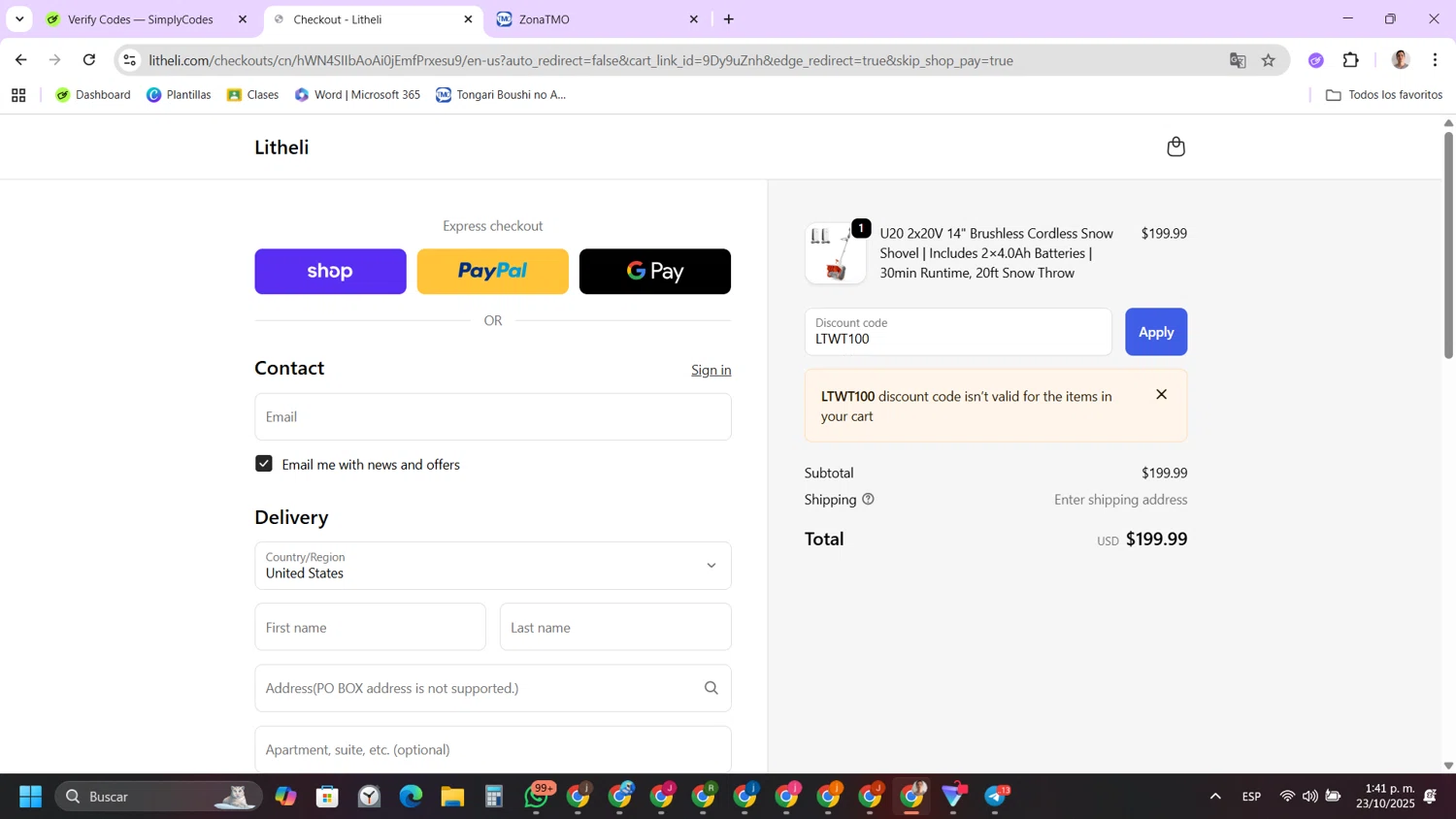Open the apps grid in bookmarks bar
The width and height of the screenshot is (1456, 819).
point(18,95)
